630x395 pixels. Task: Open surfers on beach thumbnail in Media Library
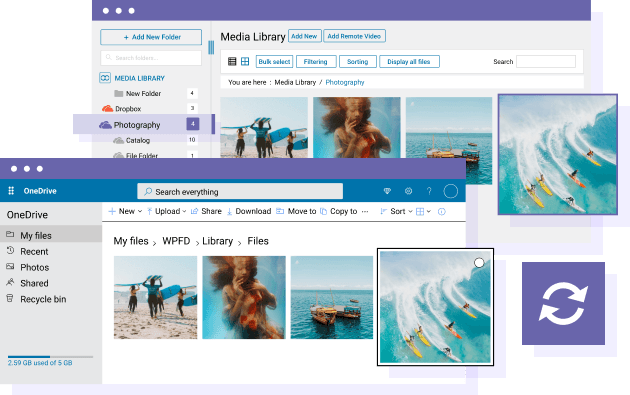[x=264, y=127]
